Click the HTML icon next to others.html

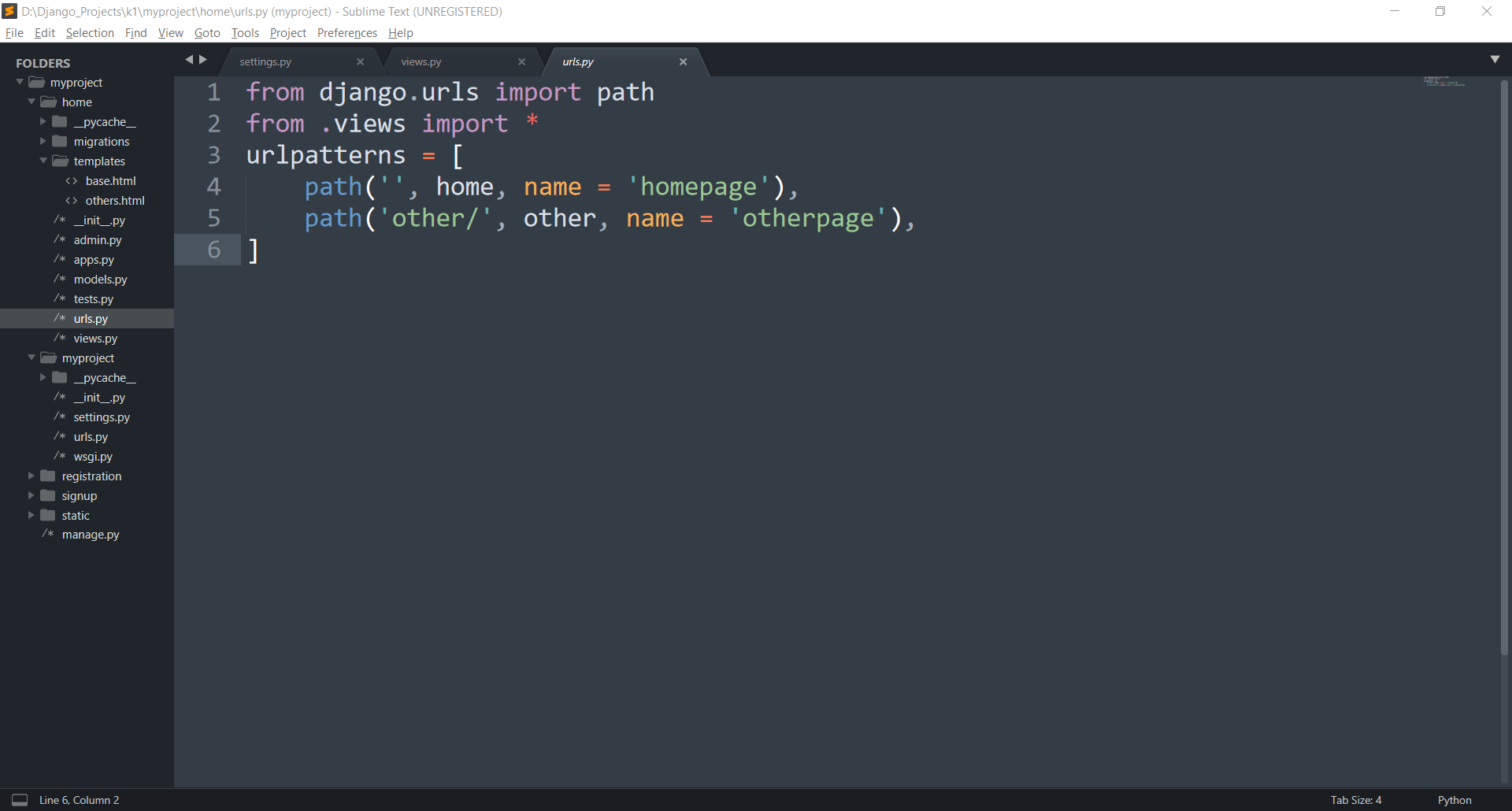(x=70, y=200)
